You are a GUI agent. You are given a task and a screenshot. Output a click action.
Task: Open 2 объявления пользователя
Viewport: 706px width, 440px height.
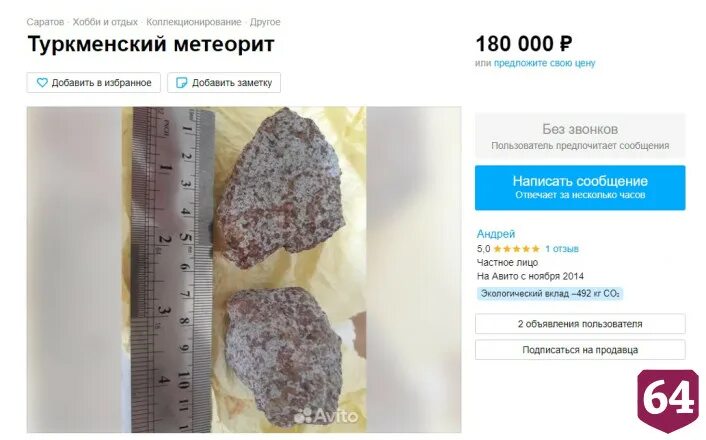point(580,324)
